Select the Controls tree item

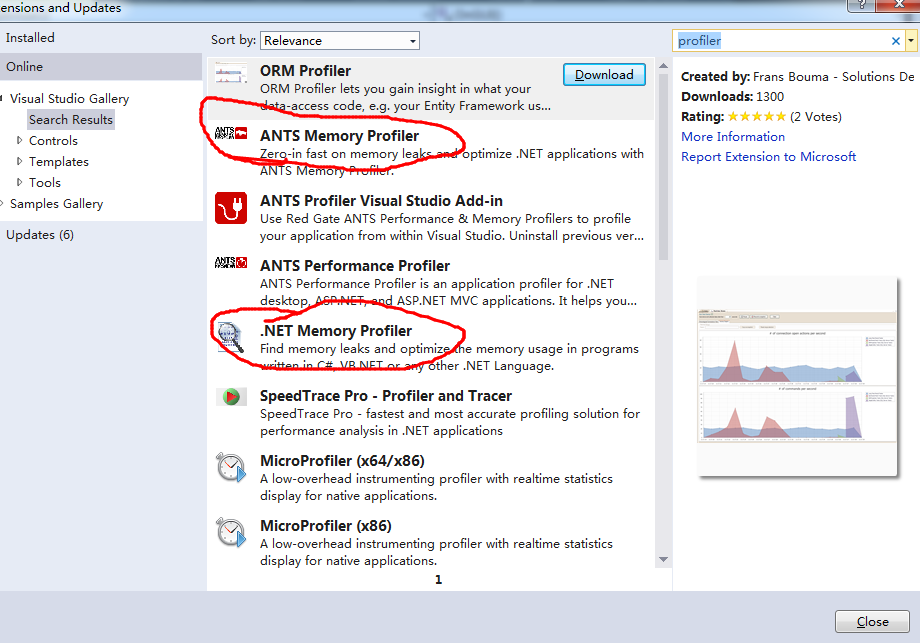click(53, 141)
